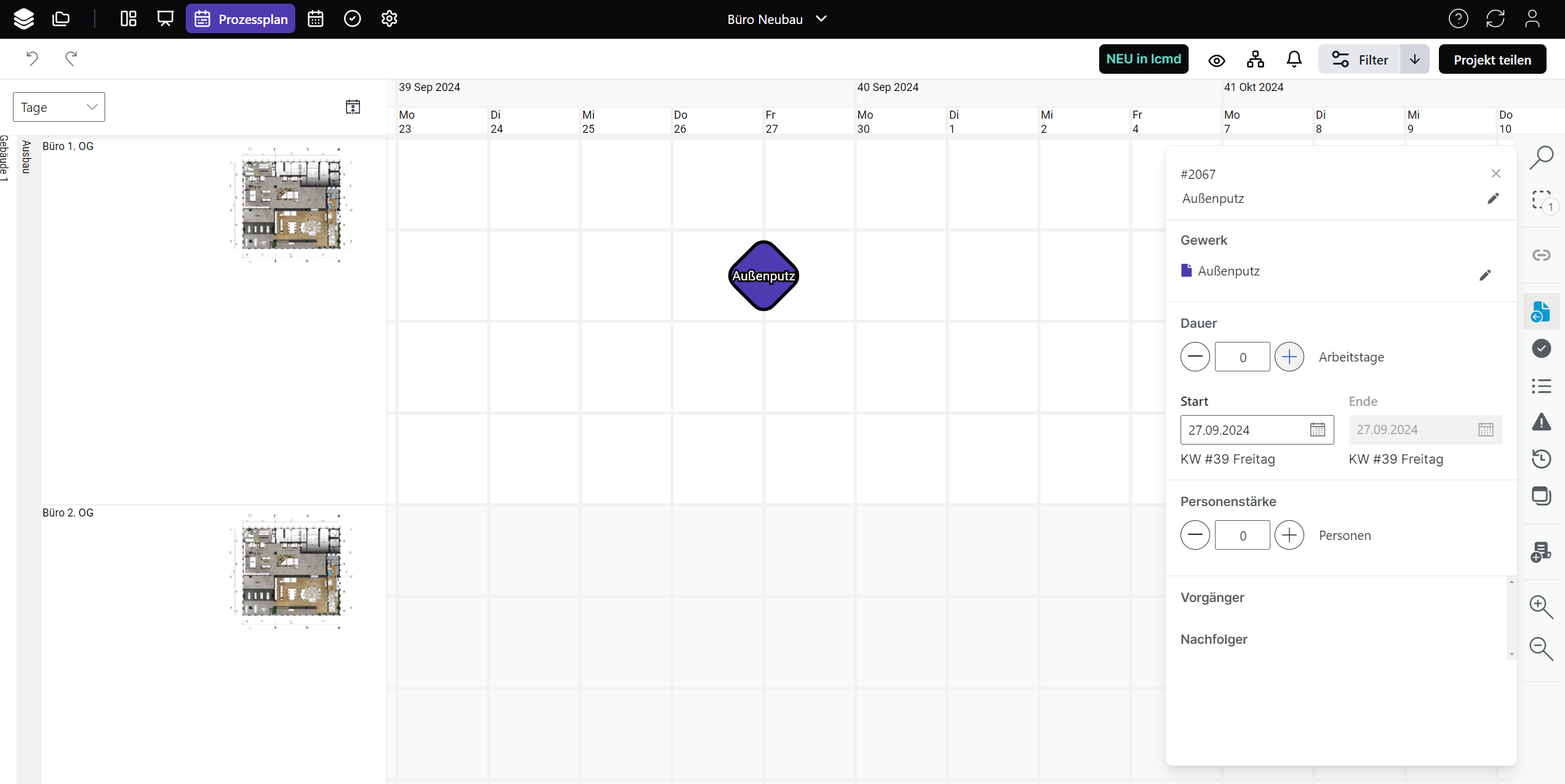This screenshot has height=784, width=1565.
Task: Open the hierarchy structure icon
Action: click(1255, 59)
